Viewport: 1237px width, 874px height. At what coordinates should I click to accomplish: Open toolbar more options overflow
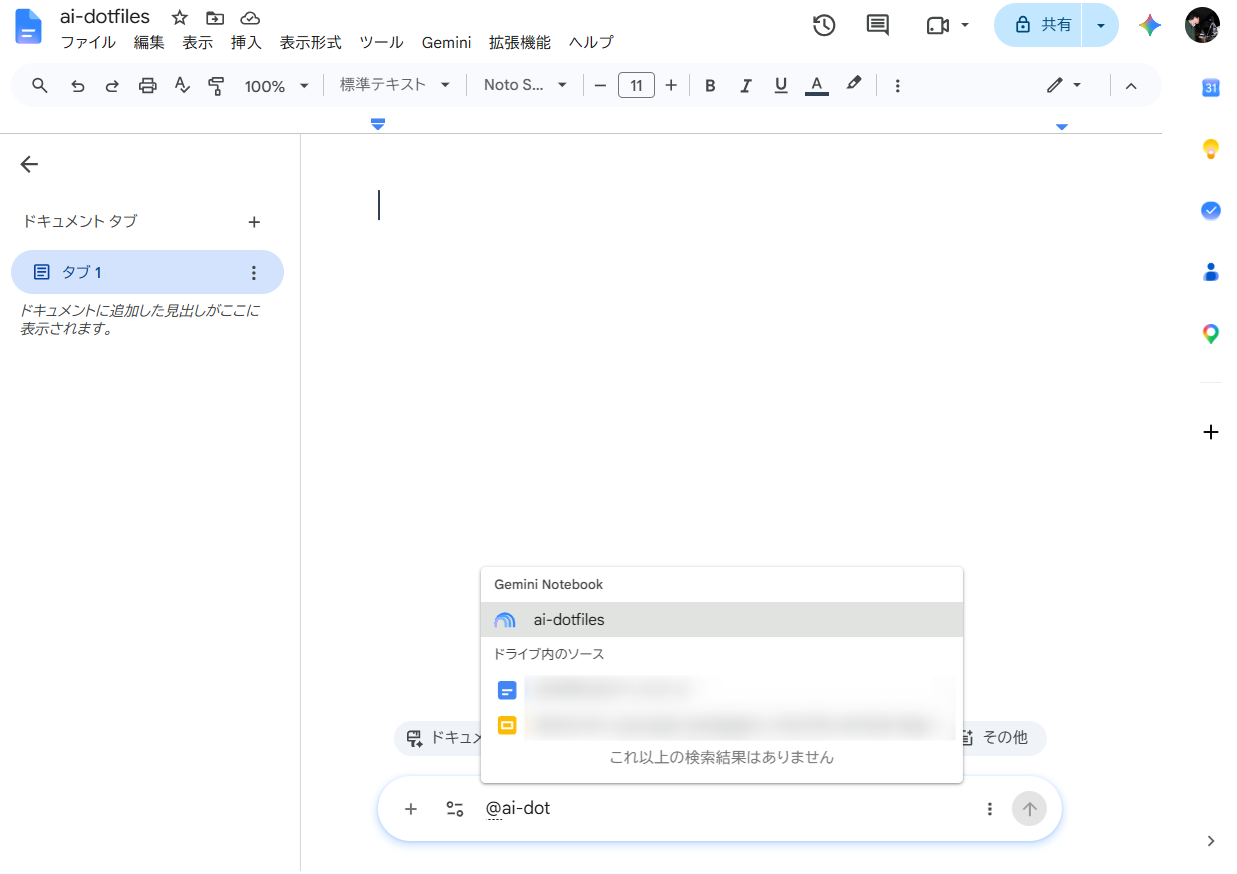pos(897,86)
